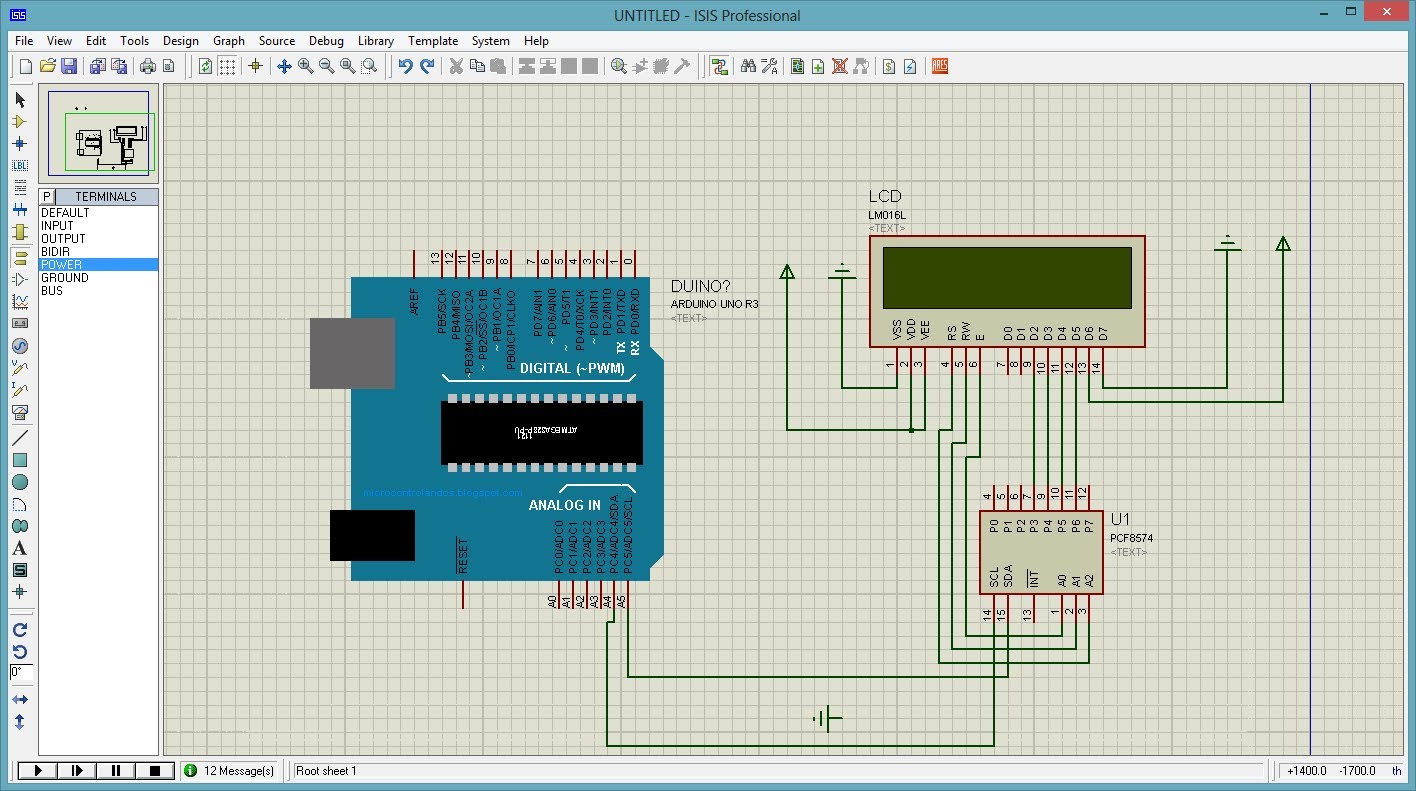Open the Tools menu
The image size is (1416, 791).
pos(134,41)
